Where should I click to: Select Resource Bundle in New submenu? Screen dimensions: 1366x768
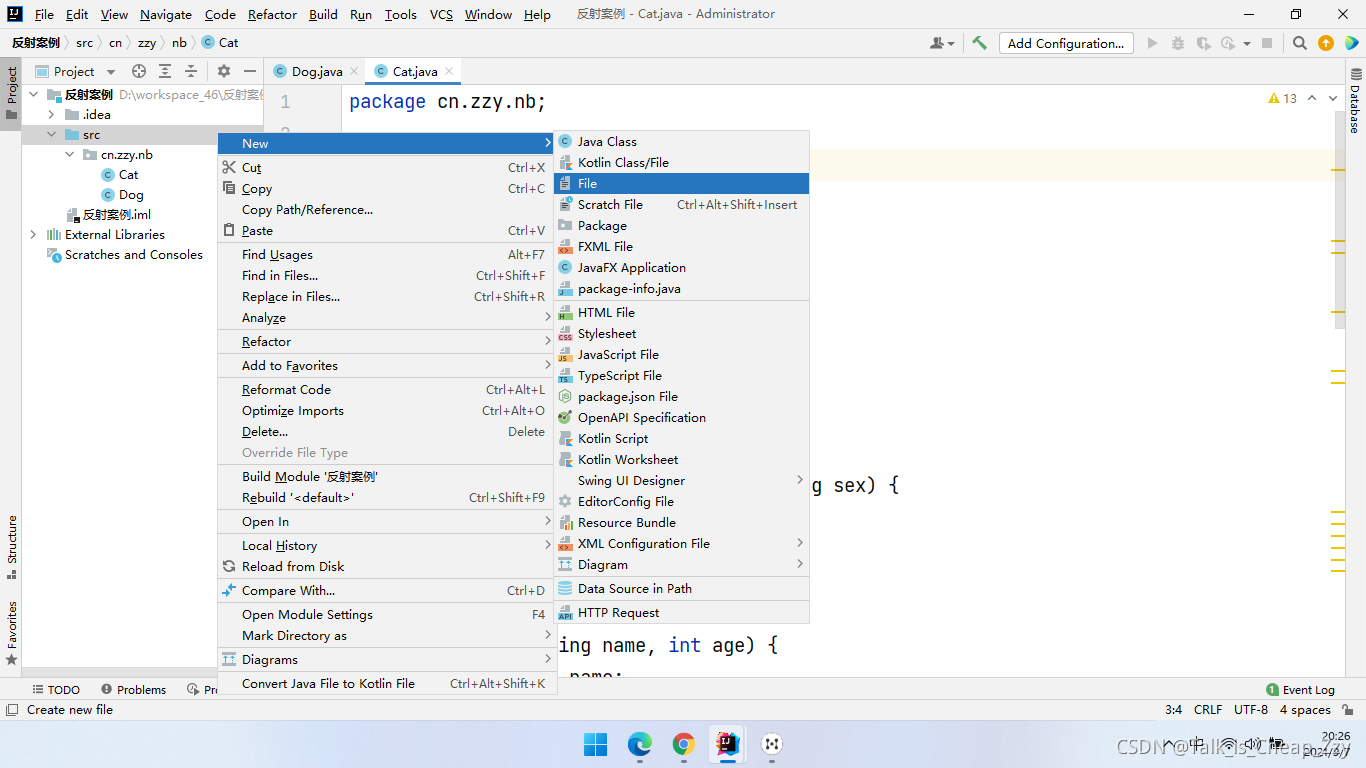pos(681,522)
